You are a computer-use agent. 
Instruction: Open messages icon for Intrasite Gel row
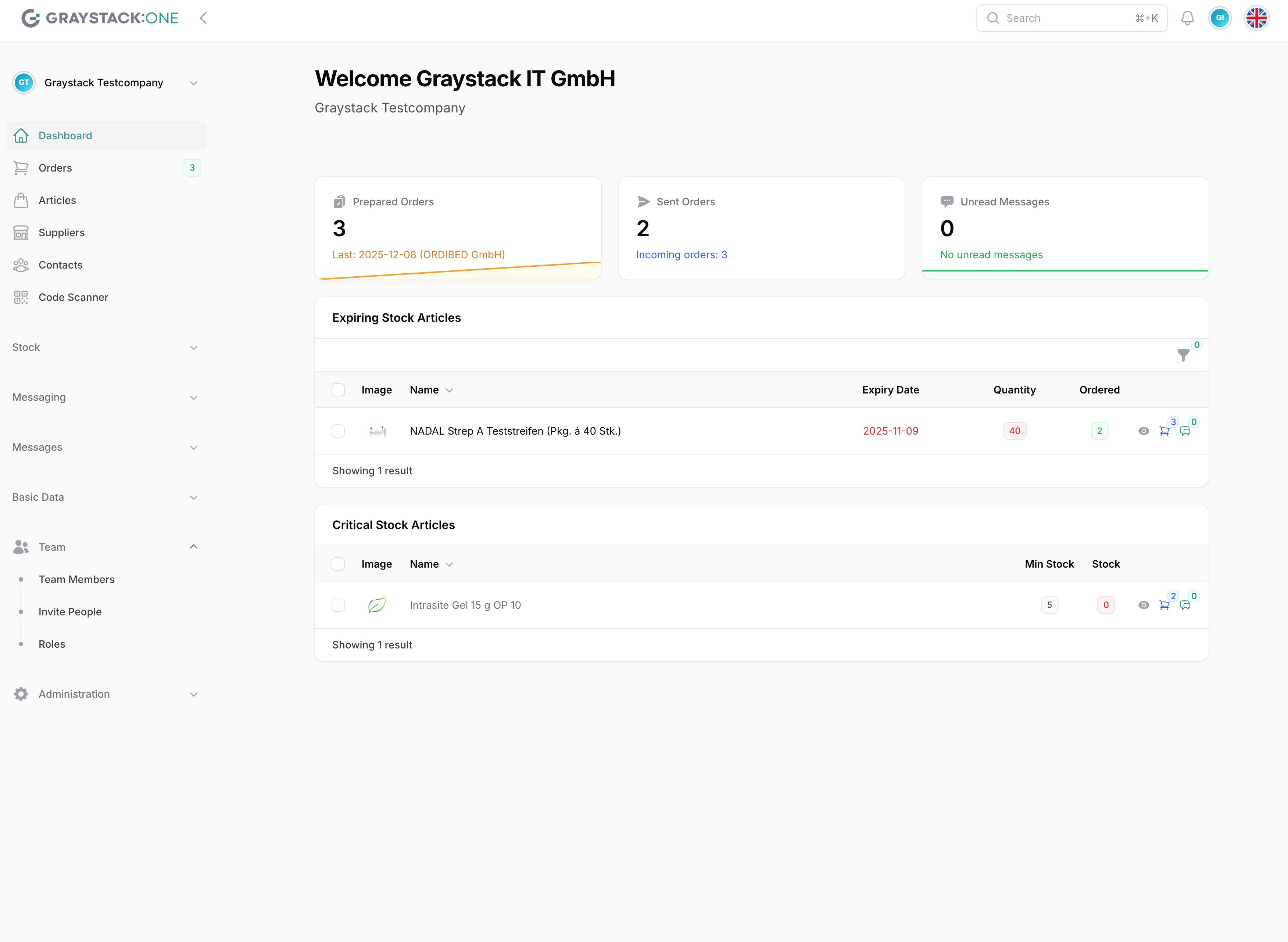tap(1185, 605)
